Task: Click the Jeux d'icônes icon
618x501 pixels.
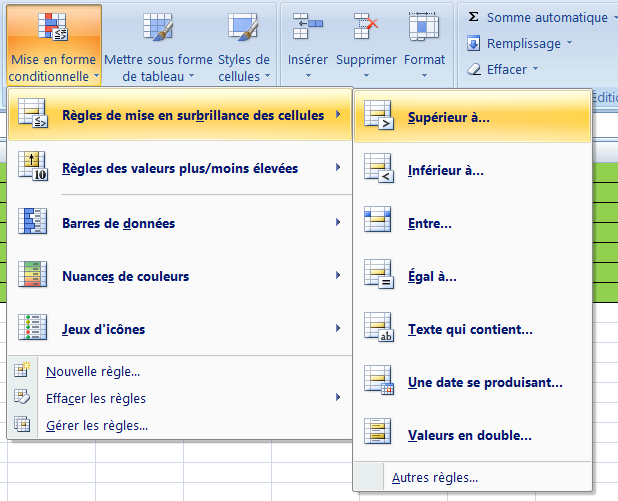Action: point(33,327)
